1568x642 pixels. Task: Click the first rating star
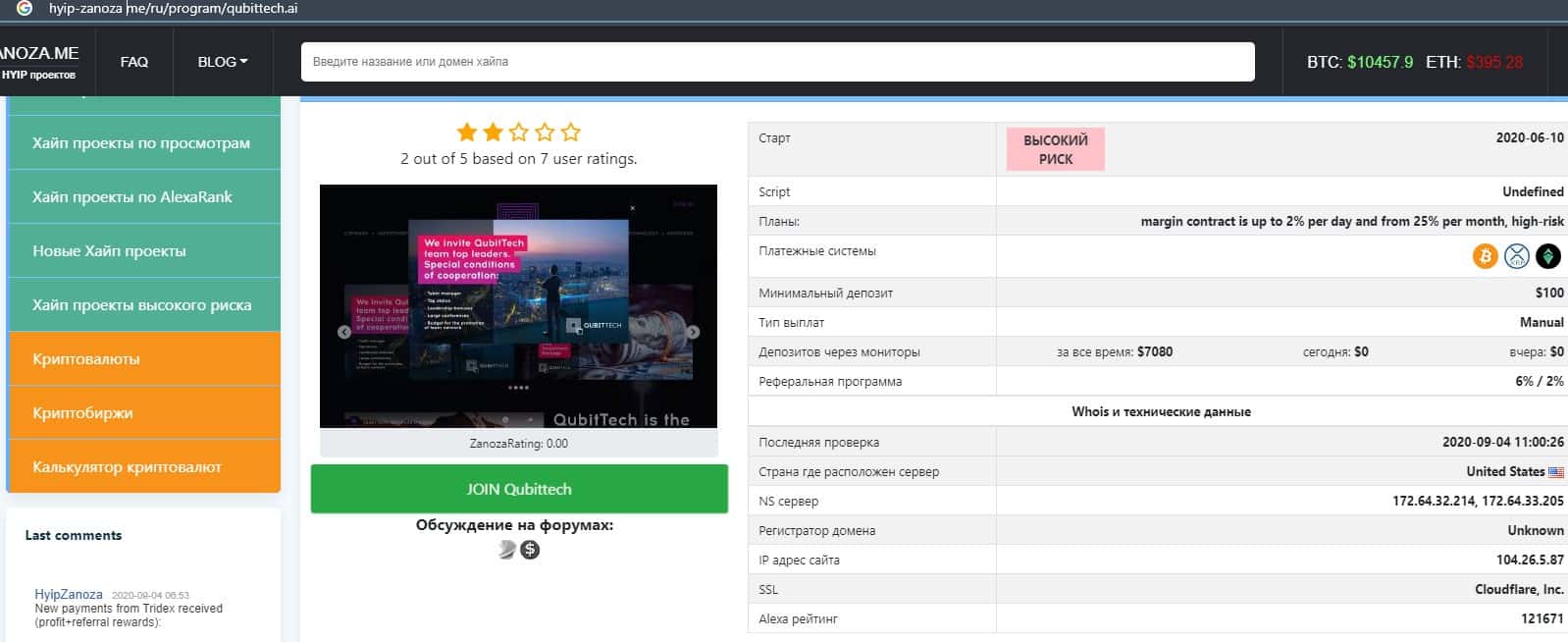pos(467,132)
